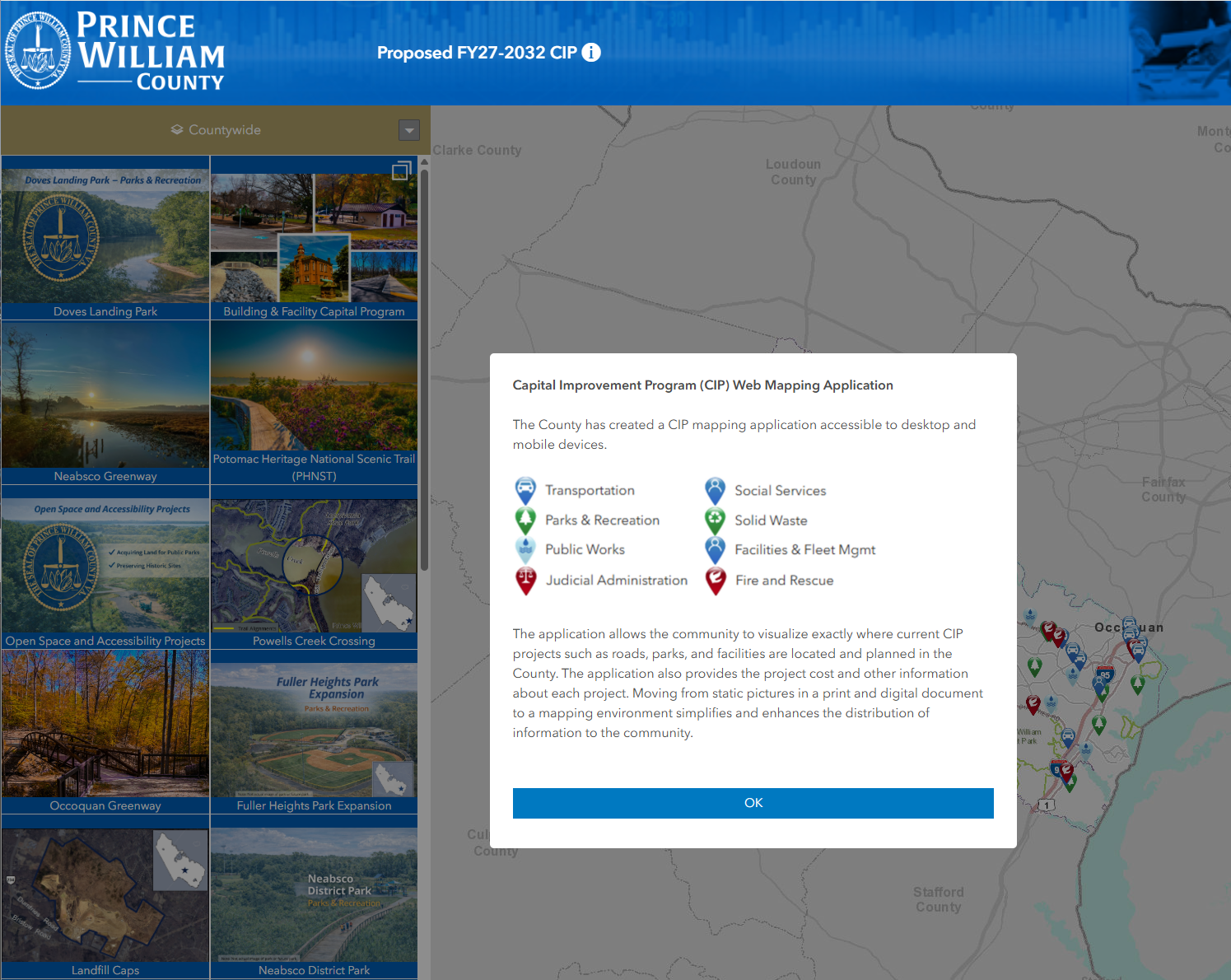The image size is (1231, 980).
Task: Open the Powells Creek Crossing project card
Action: pyautogui.click(x=314, y=568)
